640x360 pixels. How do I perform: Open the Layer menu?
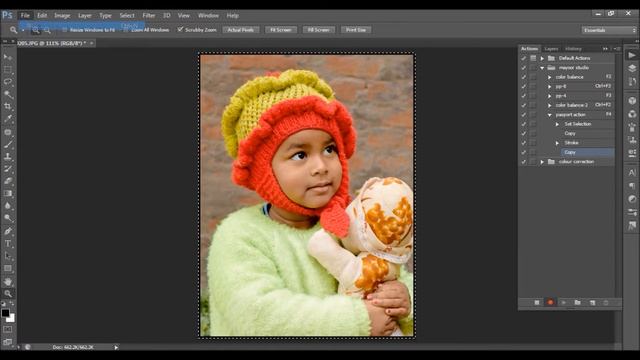[x=84, y=16]
